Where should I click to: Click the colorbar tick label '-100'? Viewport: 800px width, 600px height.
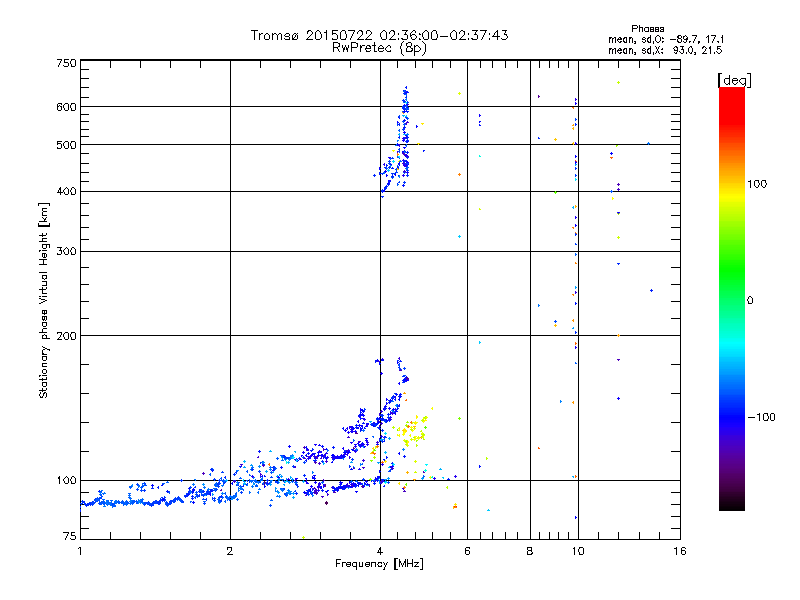point(761,417)
